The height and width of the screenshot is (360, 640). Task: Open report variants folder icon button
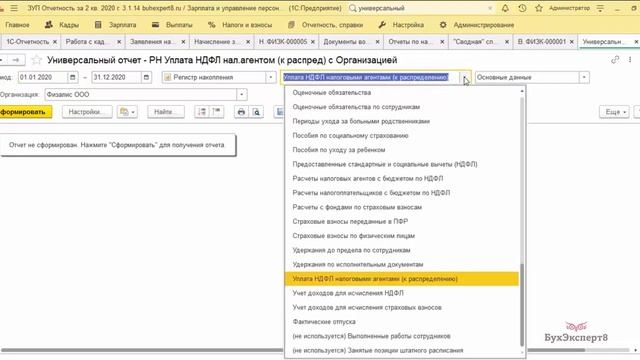pyautogui.click(x=127, y=112)
